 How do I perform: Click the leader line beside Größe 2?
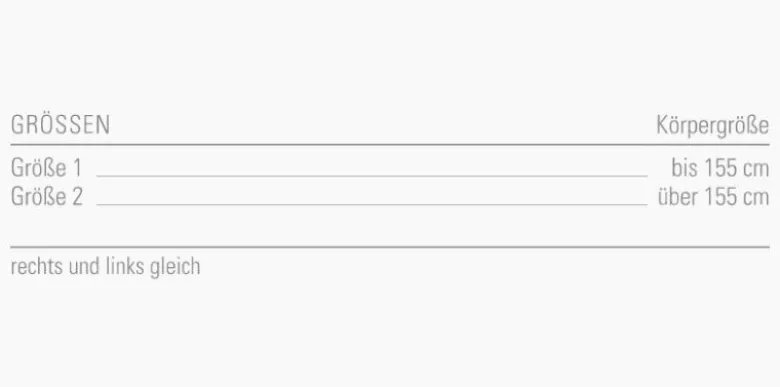pyautogui.click(x=372, y=204)
